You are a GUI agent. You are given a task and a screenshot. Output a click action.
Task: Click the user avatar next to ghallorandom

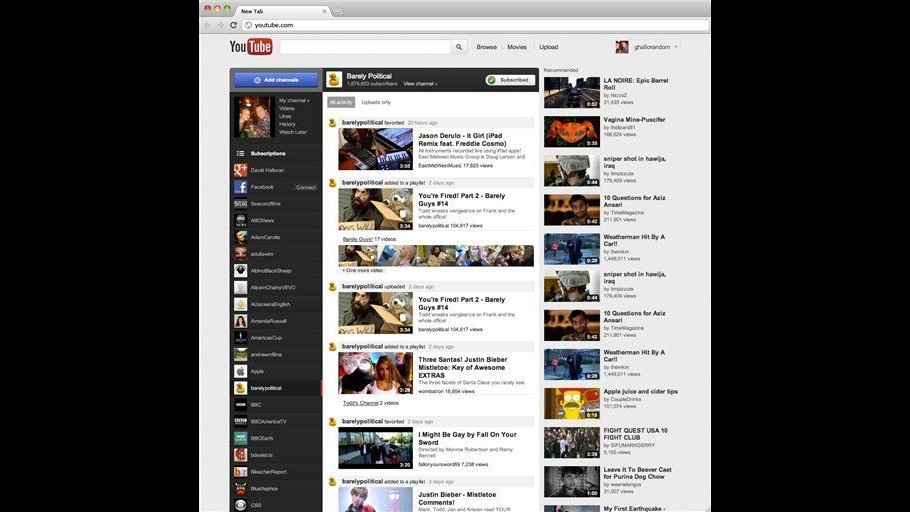622,47
